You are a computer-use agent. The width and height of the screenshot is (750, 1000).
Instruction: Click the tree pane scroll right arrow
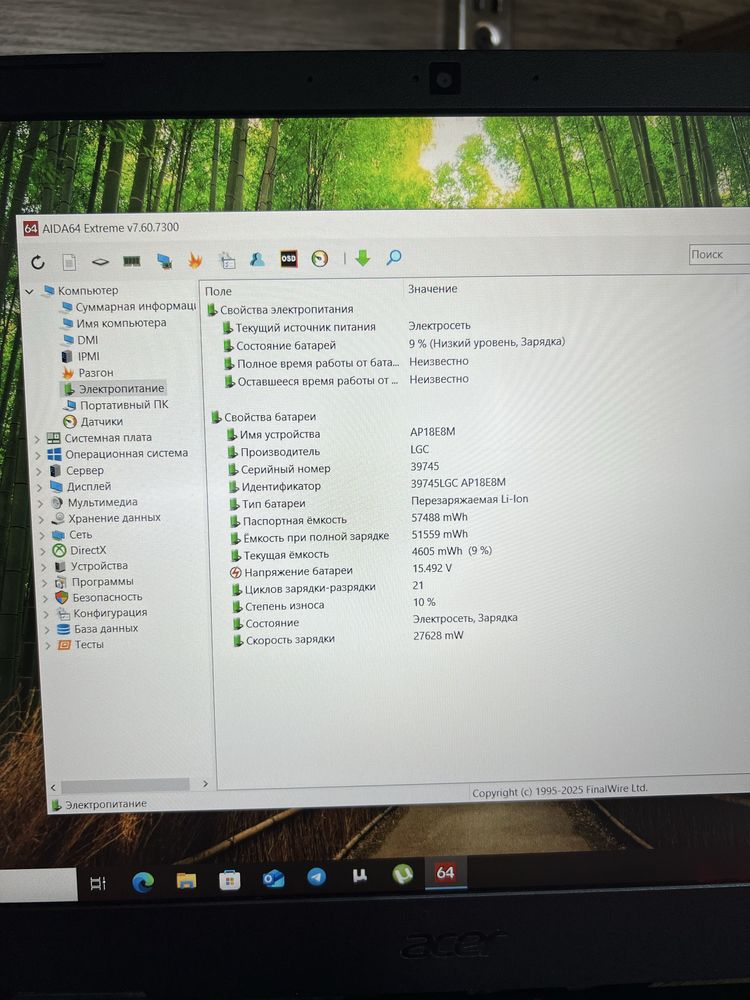click(205, 784)
